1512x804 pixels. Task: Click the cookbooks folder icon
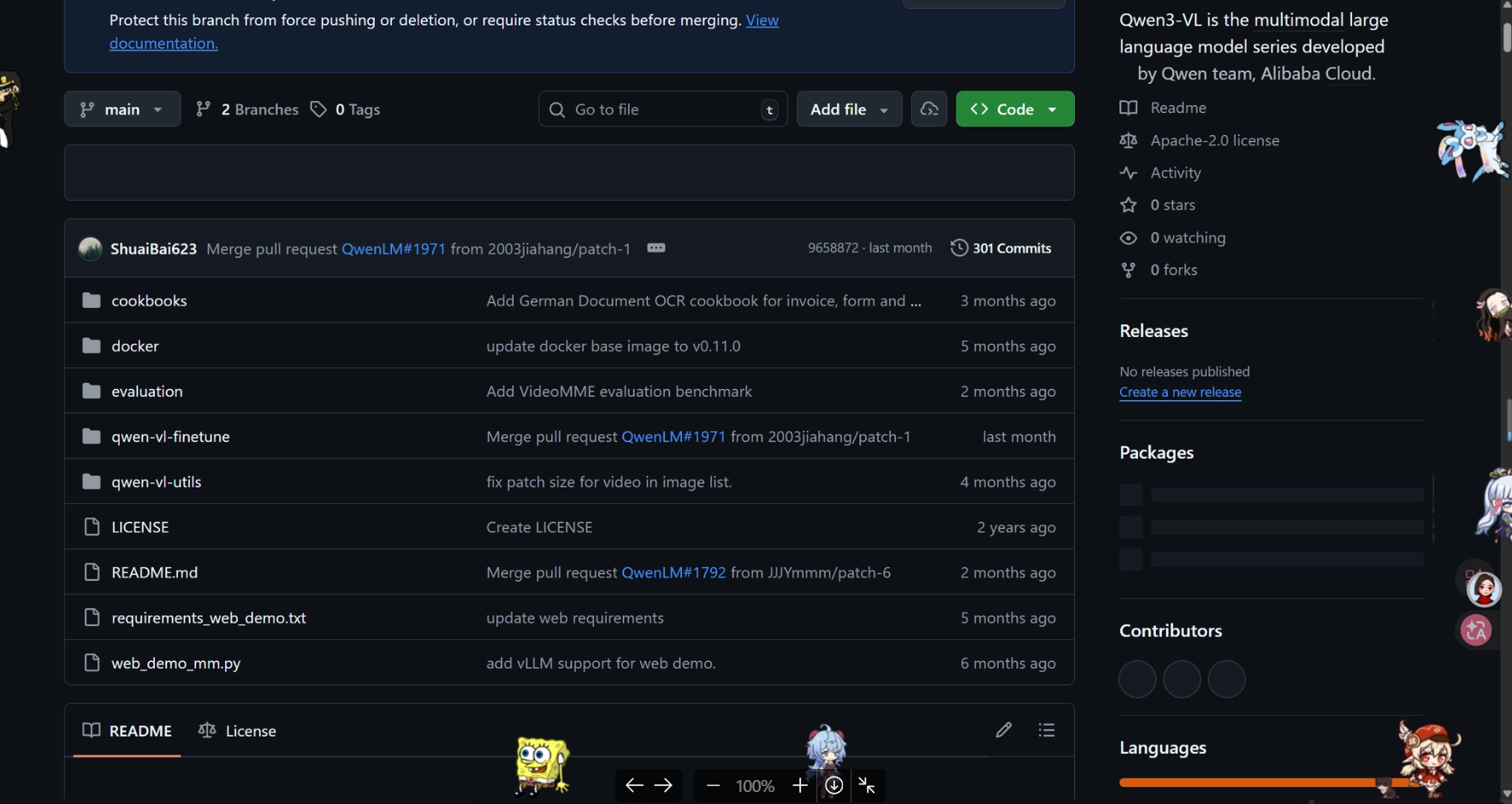pos(92,300)
